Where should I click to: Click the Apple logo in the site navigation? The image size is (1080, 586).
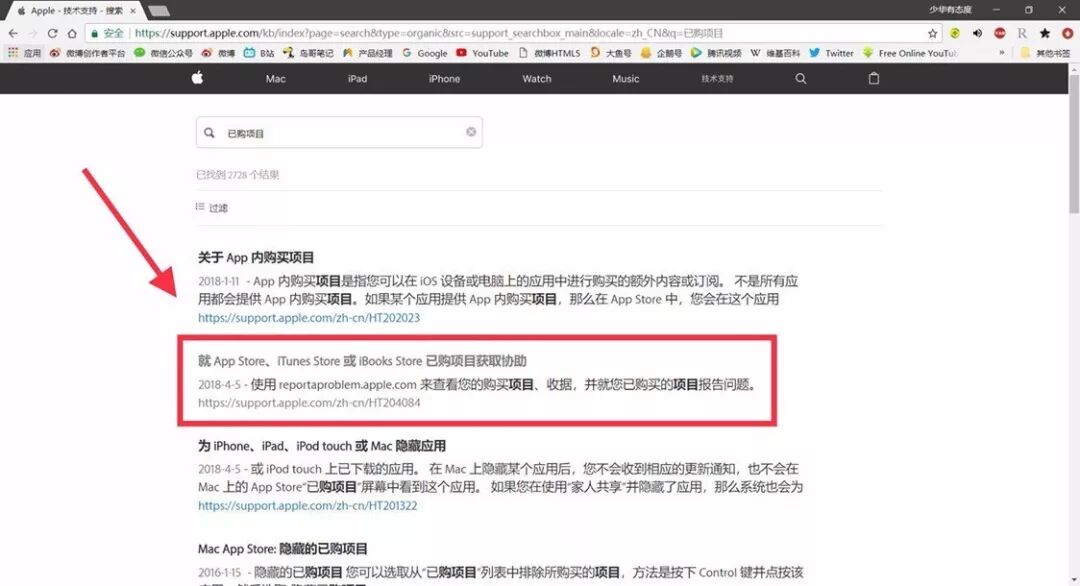[197, 78]
